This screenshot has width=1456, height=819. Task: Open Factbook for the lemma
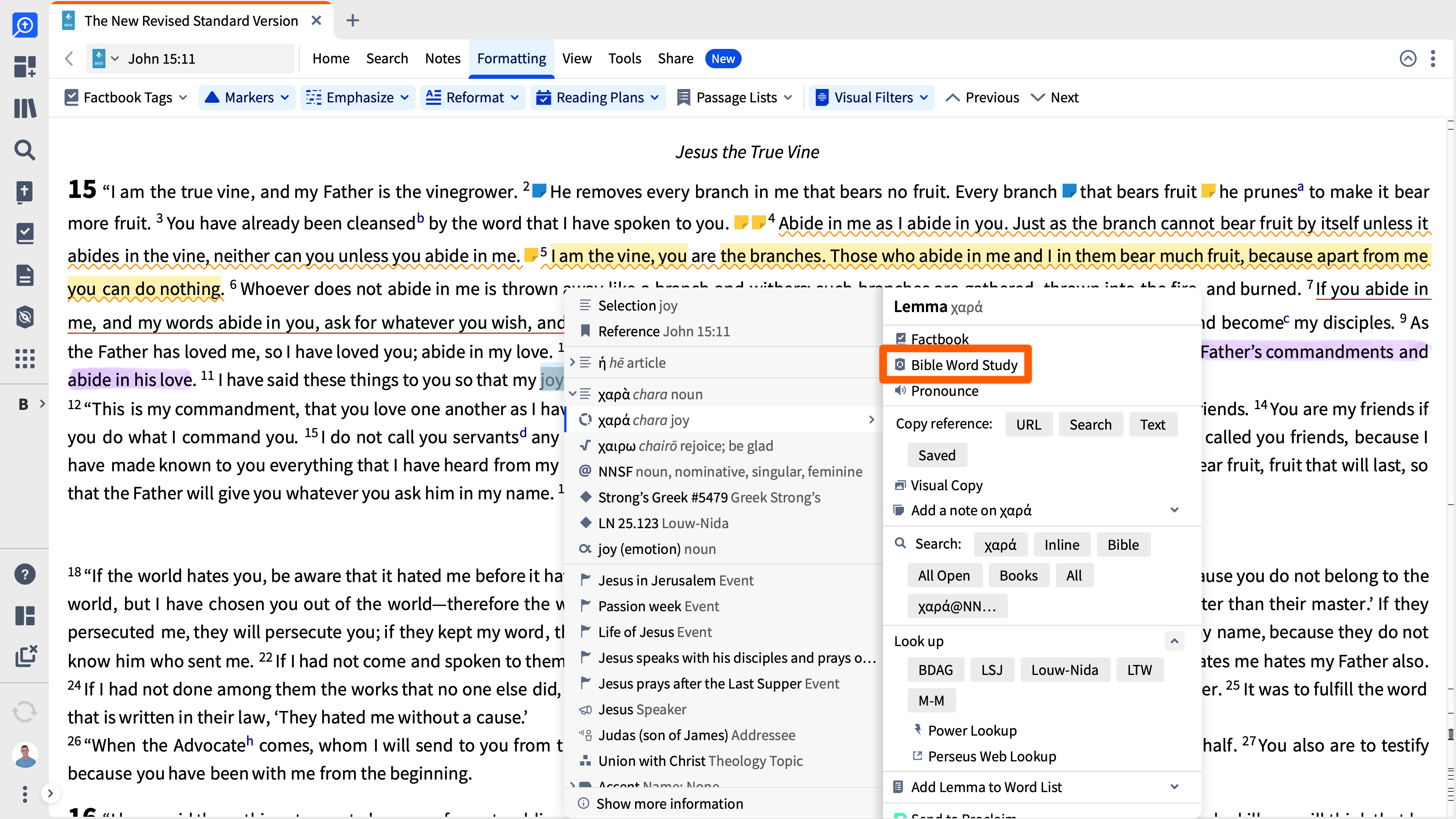(x=933, y=339)
